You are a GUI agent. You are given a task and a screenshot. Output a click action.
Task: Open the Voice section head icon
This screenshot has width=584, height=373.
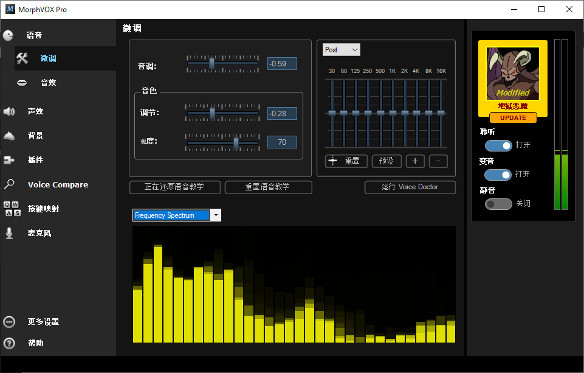coord(8,35)
